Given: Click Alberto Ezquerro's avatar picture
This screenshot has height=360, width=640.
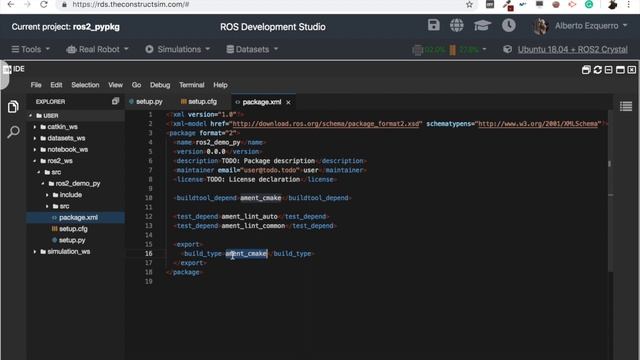Looking at the screenshot, I should click(x=541, y=27).
